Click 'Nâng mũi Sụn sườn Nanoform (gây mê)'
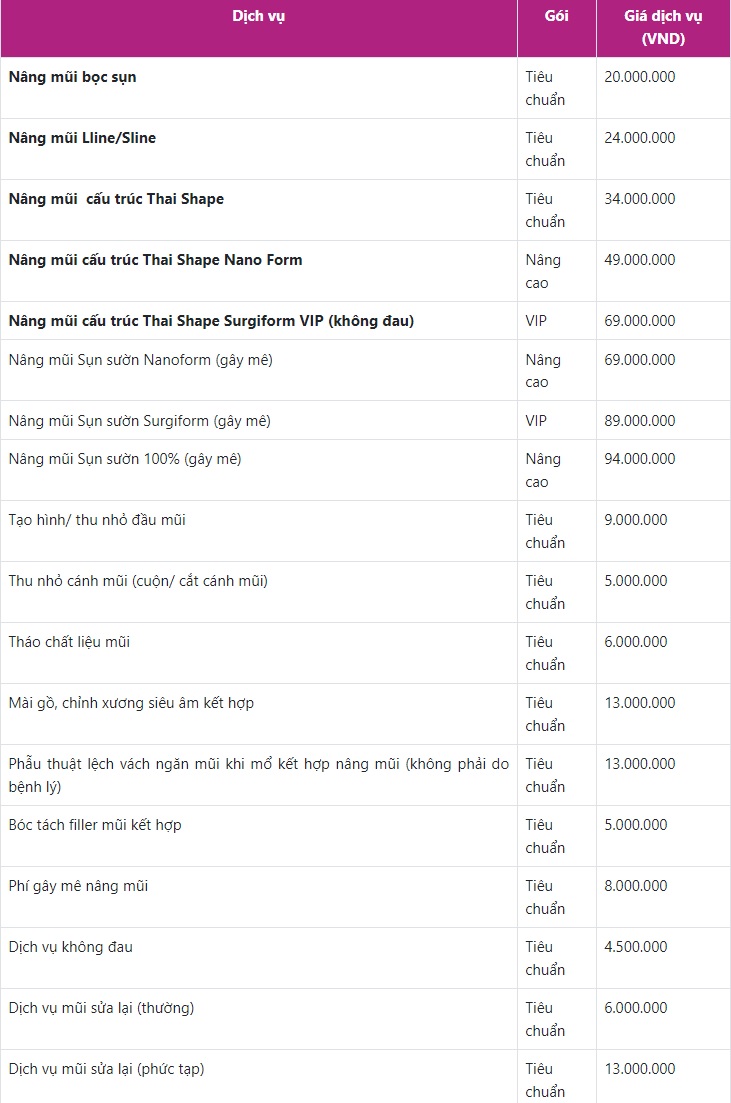 coord(141,360)
